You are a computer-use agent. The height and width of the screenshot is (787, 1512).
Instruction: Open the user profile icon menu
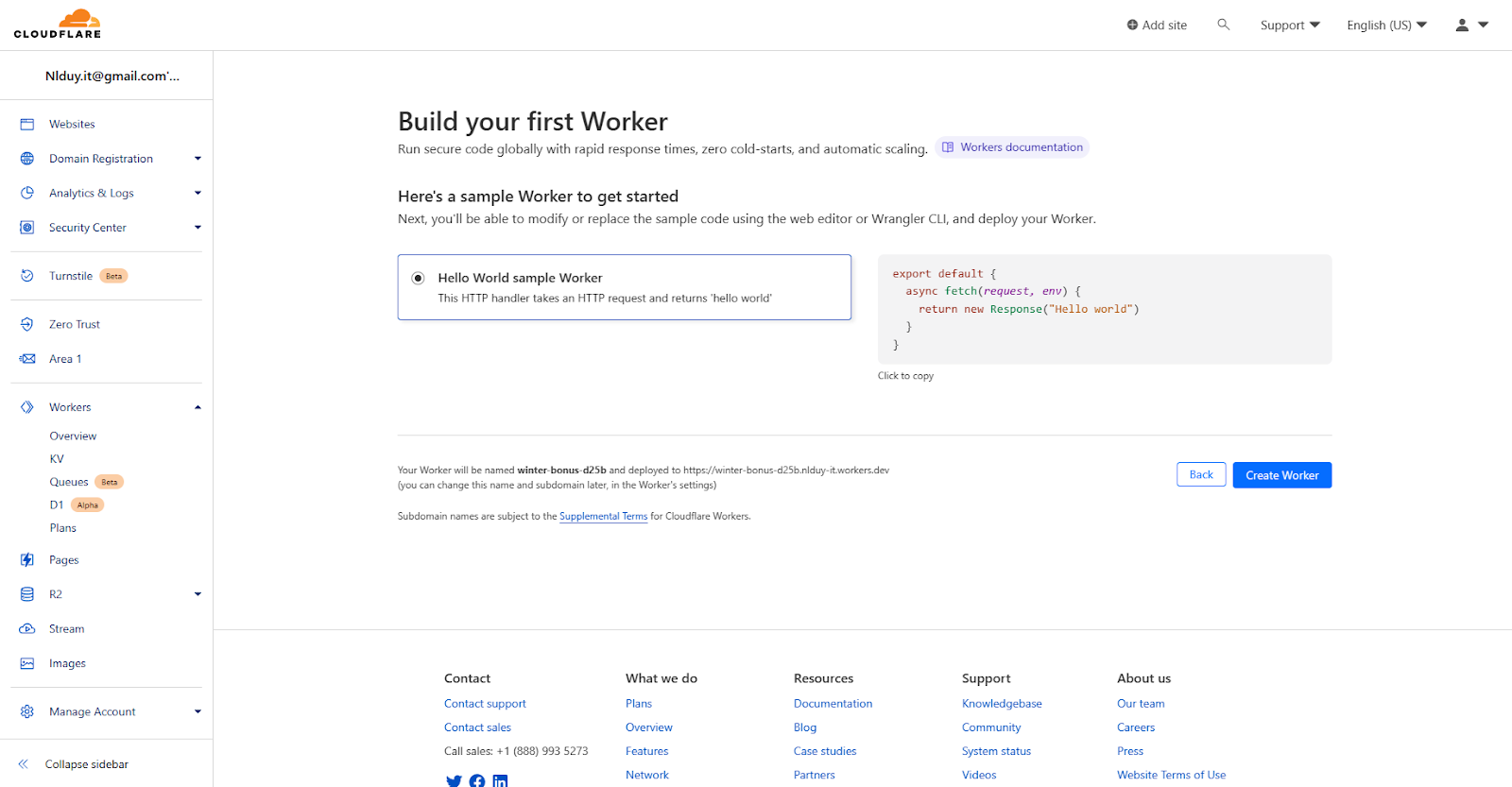[1471, 26]
